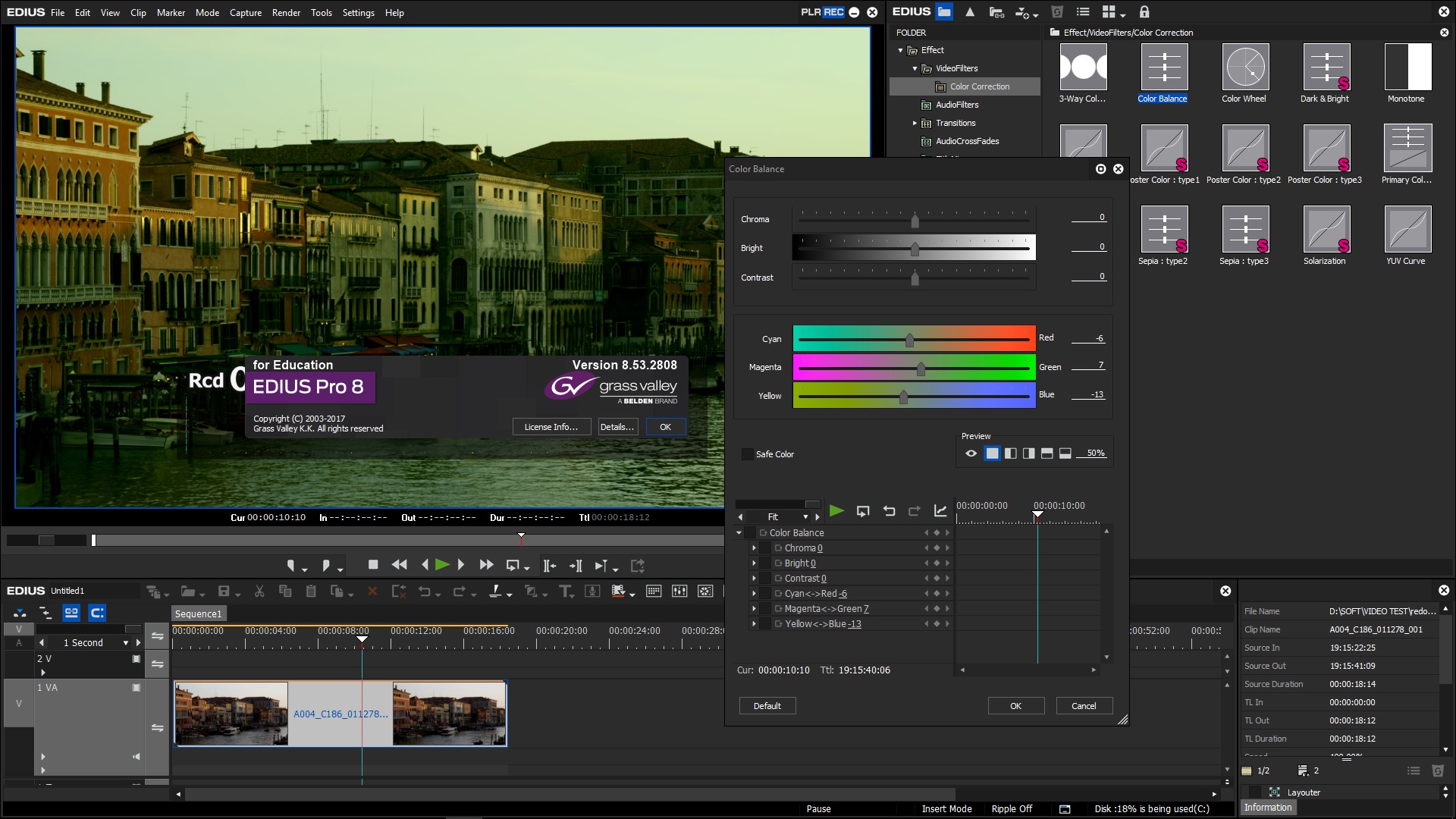This screenshot has height=819, width=1456.
Task: Select full-frame filter preview mode
Action: pos(992,453)
